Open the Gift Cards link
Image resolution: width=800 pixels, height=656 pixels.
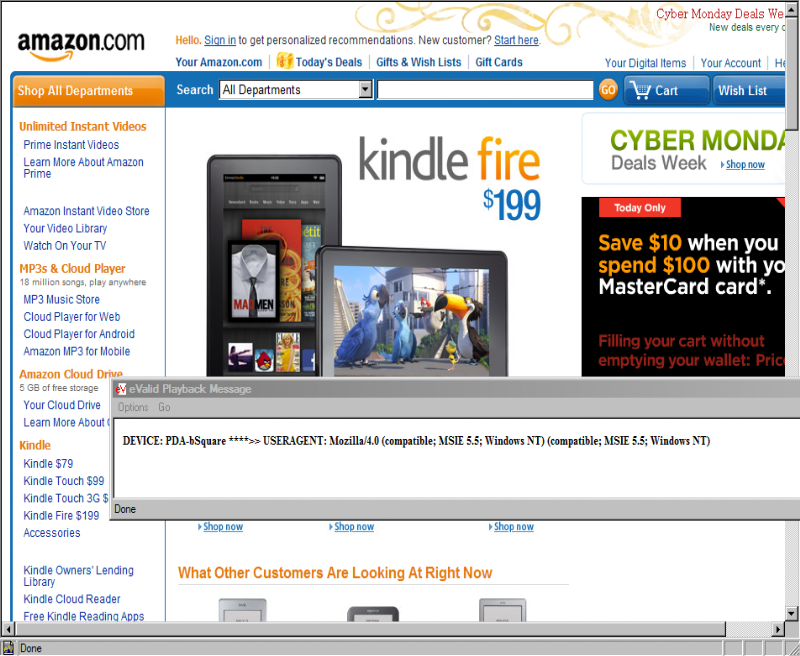(498, 62)
